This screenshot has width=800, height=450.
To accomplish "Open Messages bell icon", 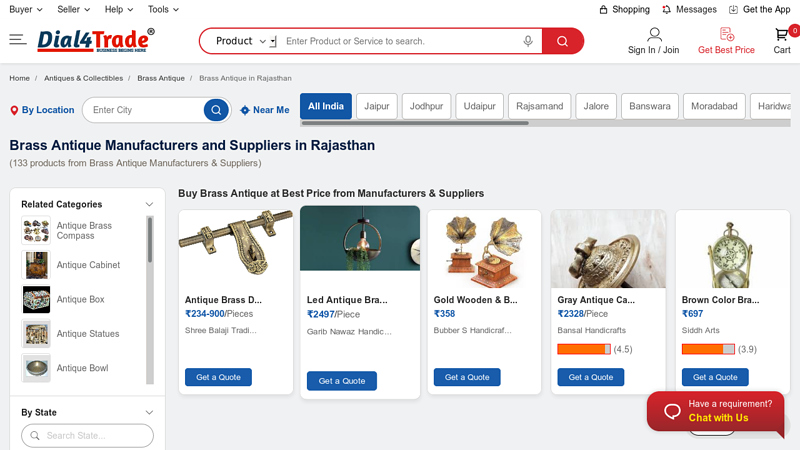I will pyautogui.click(x=666, y=9).
